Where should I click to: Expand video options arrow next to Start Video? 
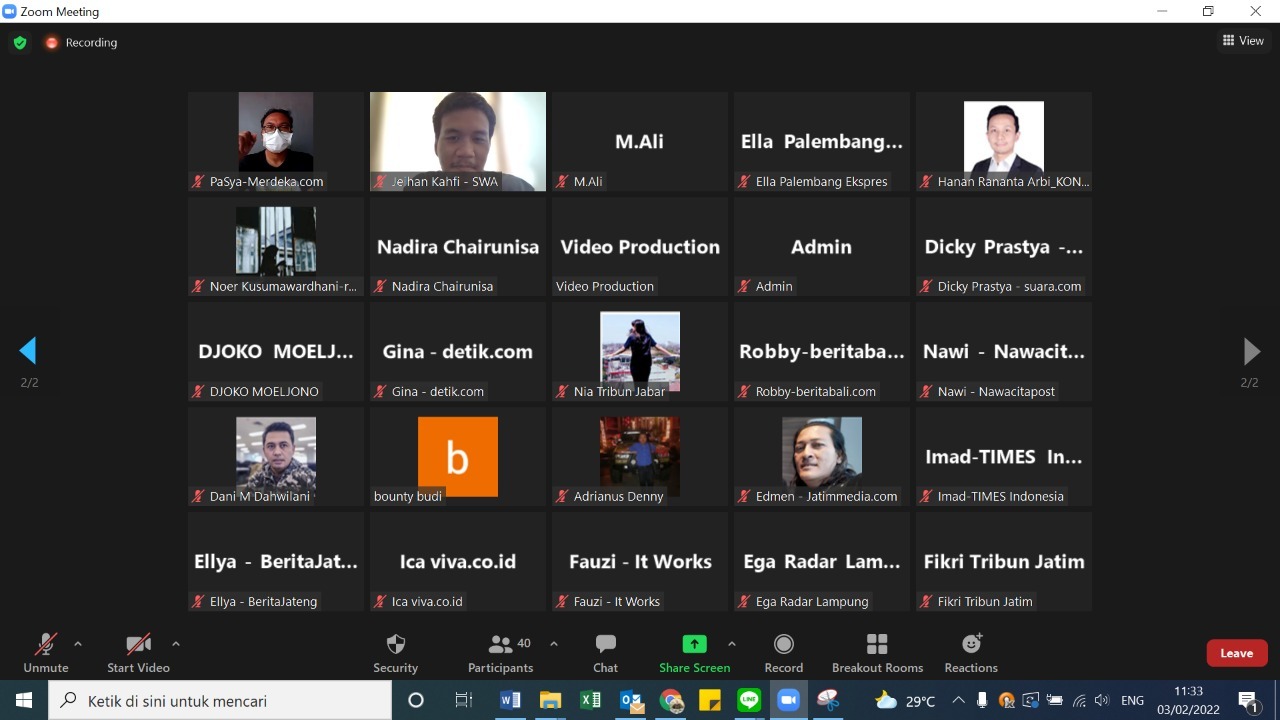[x=176, y=644]
